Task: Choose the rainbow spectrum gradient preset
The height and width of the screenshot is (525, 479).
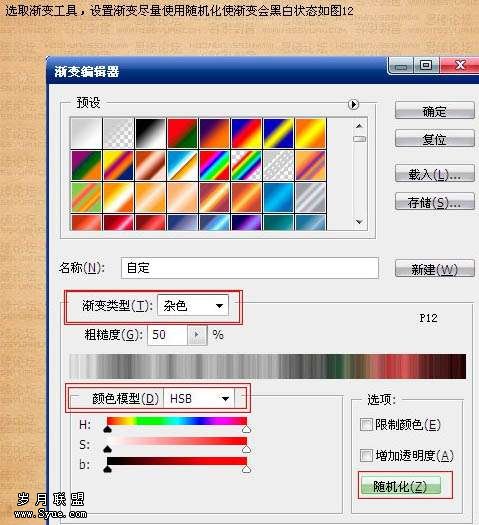Action: click(214, 165)
